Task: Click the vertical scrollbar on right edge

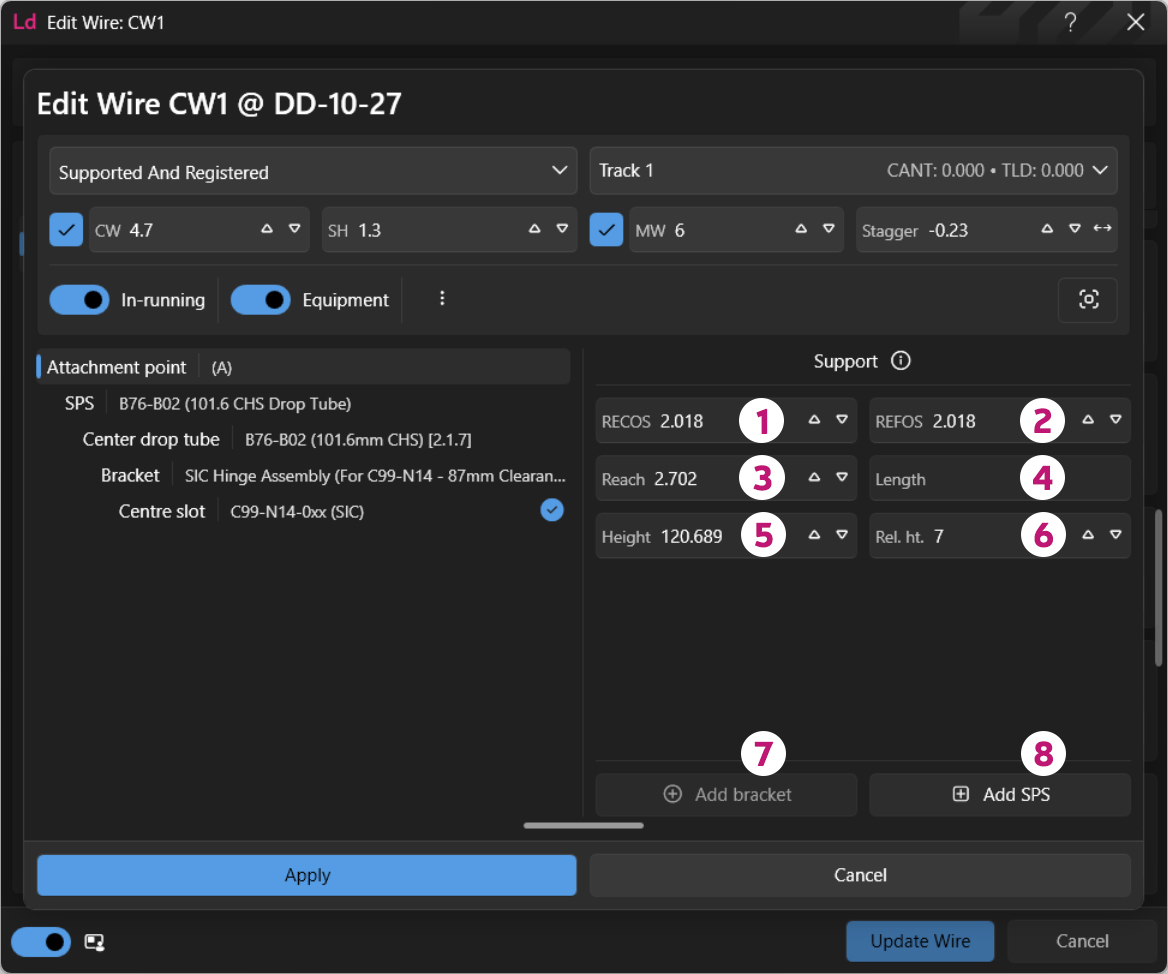Action: pyautogui.click(x=1158, y=587)
